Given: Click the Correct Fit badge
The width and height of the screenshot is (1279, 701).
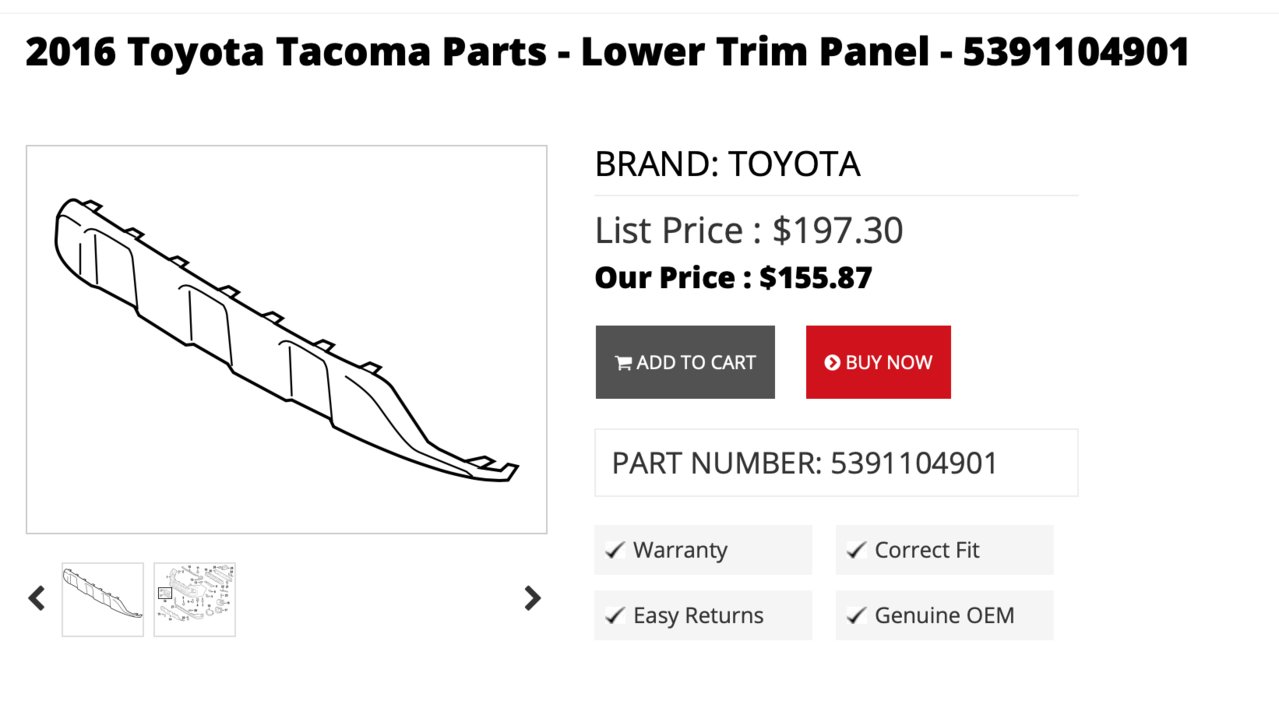Looking at the screenshot, I should tap(944, 550).
